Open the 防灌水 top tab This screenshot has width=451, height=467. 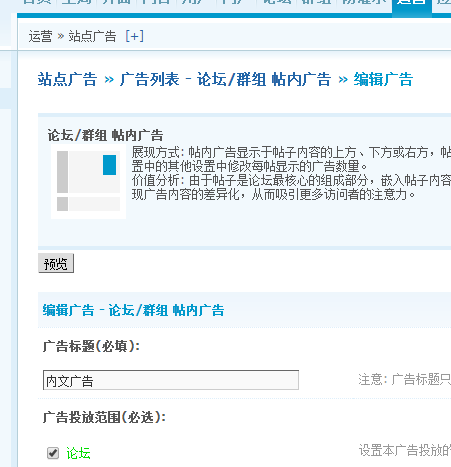364,3
